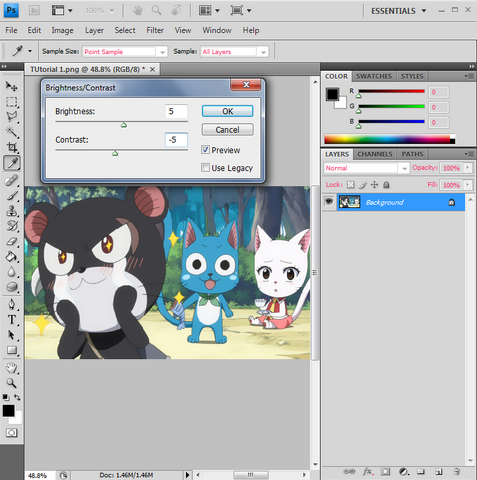Close the Brightness/Contrast dialog
477x480 pixels.
tap(246, 85)
